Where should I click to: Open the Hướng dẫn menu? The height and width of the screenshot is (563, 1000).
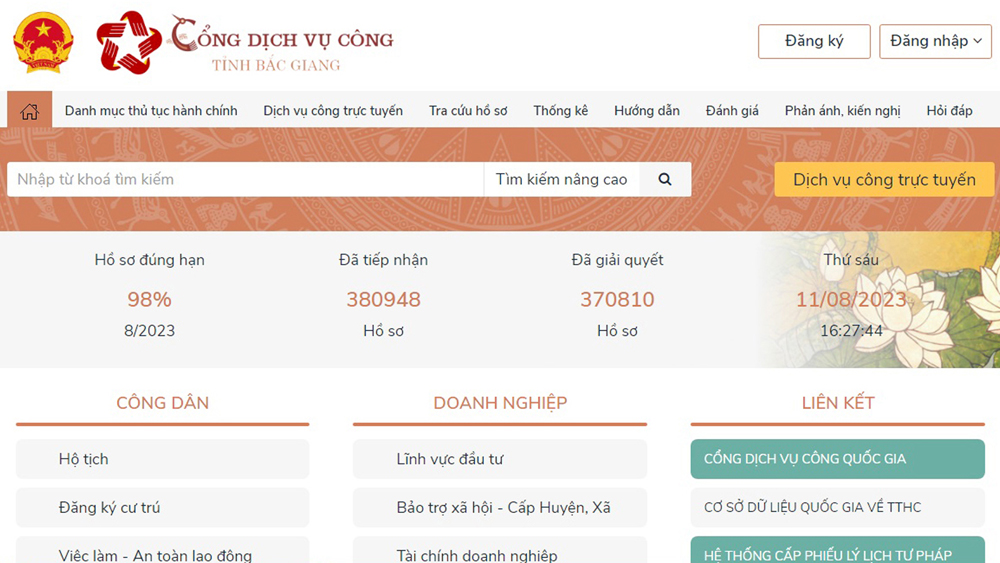point(647,110)
